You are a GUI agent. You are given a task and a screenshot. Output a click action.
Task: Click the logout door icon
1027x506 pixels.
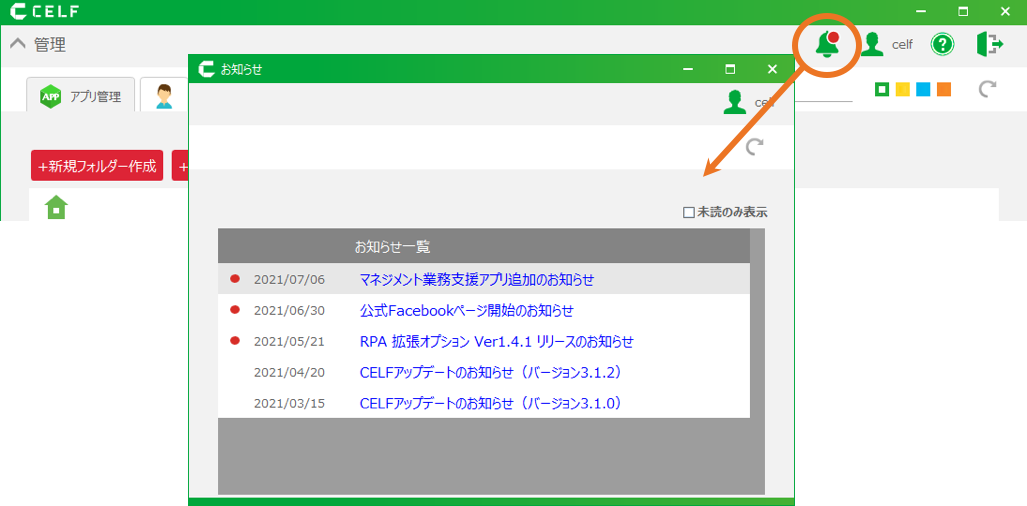tap(989, 44)
